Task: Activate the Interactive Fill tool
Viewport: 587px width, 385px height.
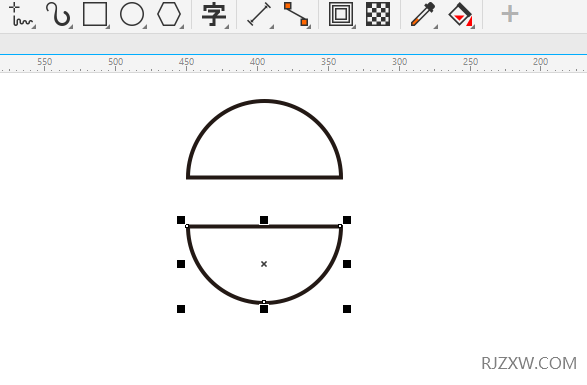Action: click(x=460, y=15)
